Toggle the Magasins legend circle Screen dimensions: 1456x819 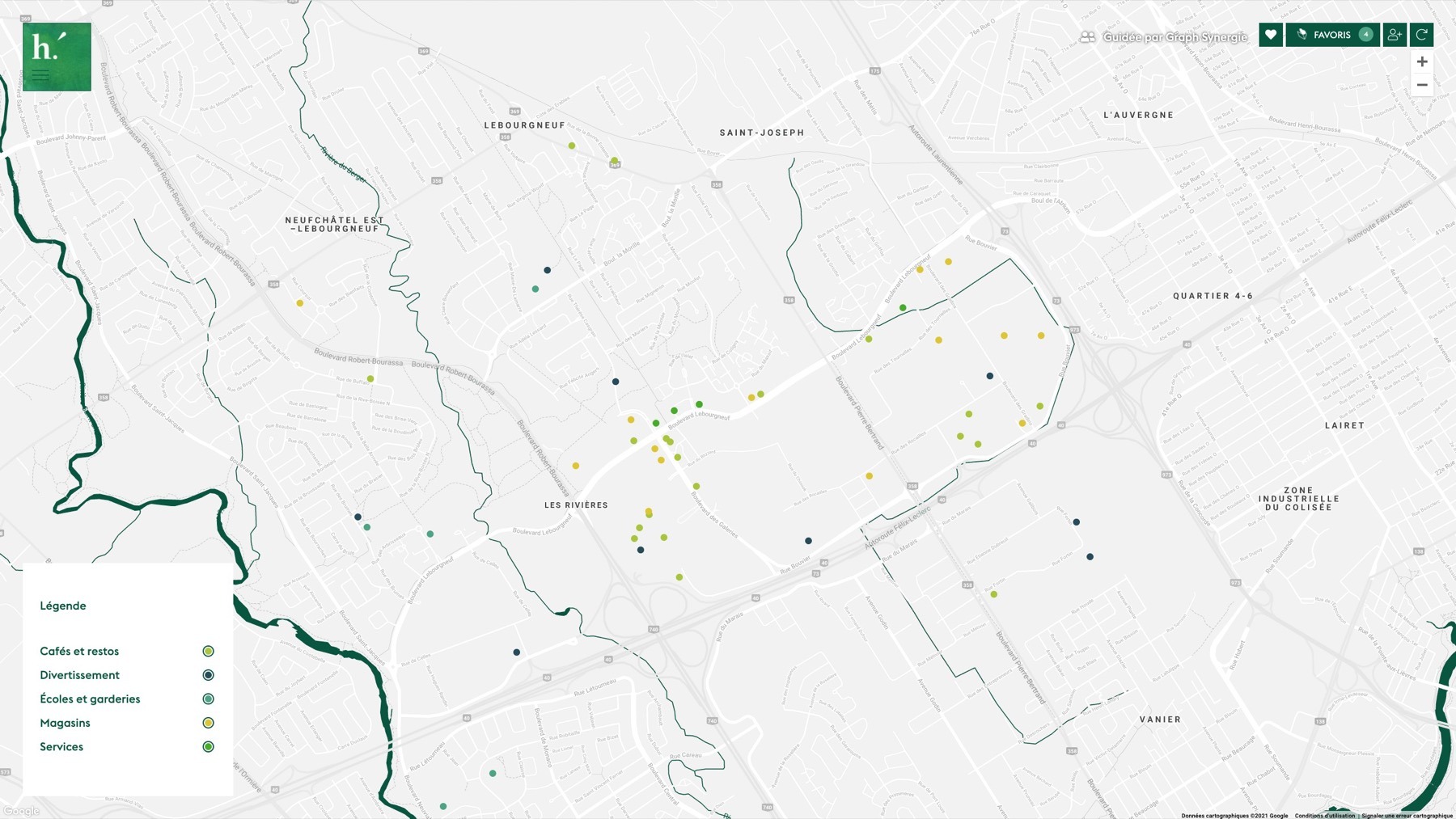coord(208,723)
